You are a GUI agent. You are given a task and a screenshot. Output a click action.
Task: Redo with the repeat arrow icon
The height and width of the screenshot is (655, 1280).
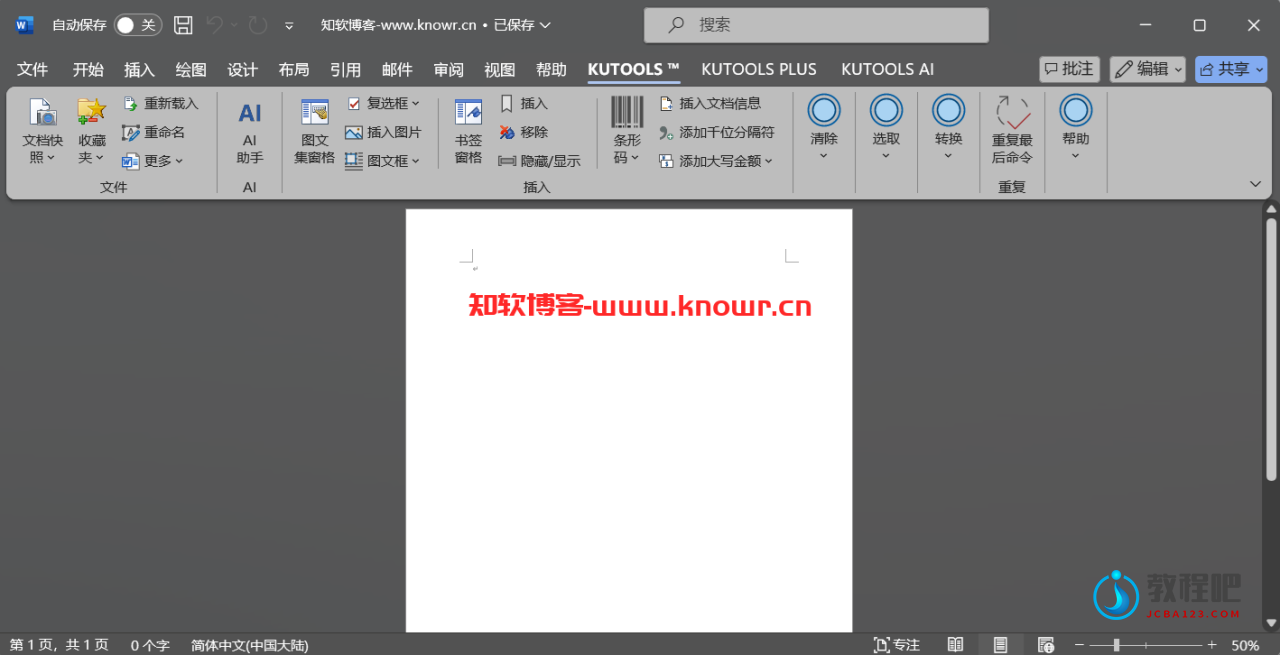pos(258,25)
